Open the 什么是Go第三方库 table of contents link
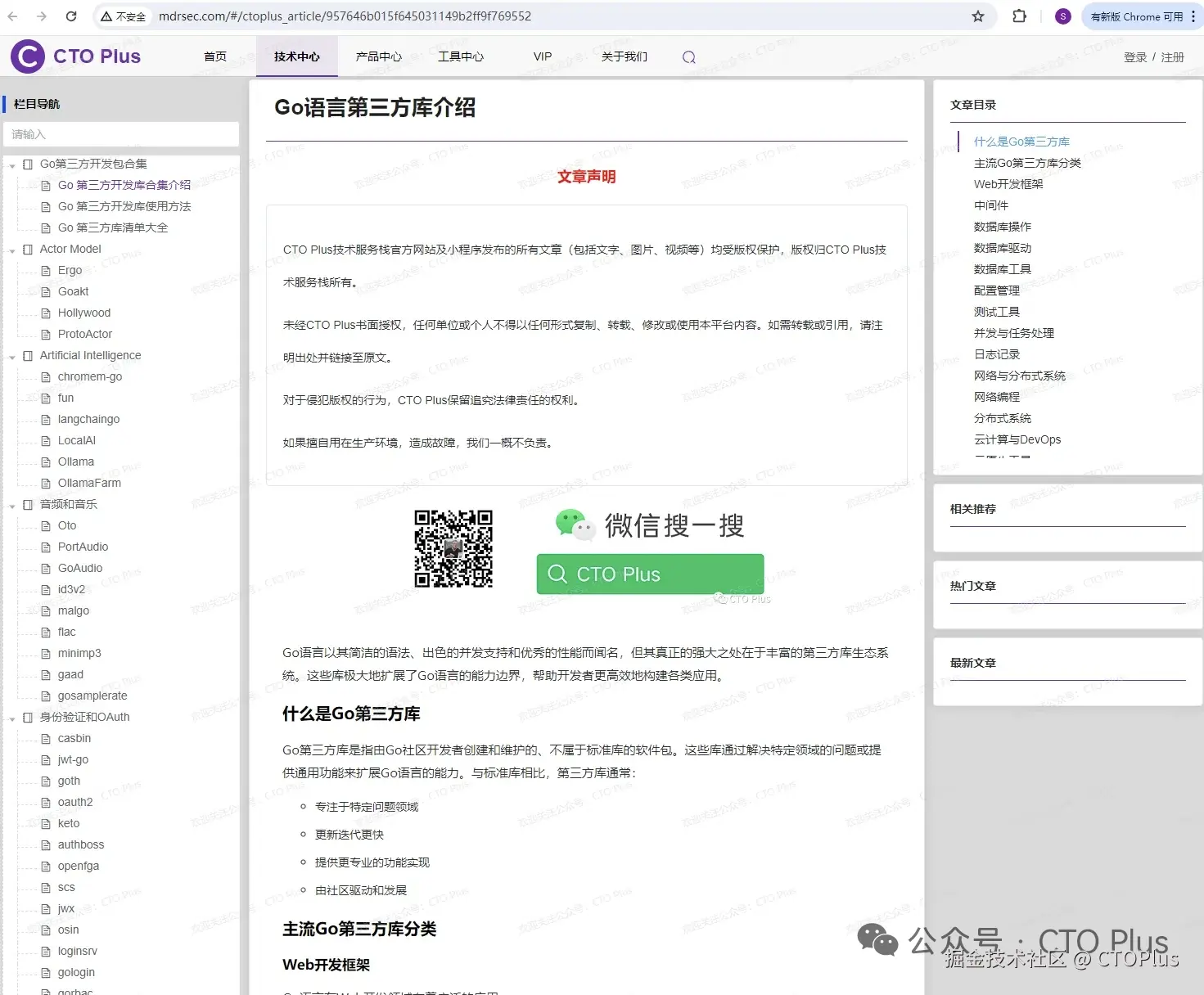 [x=1021, y=141]
